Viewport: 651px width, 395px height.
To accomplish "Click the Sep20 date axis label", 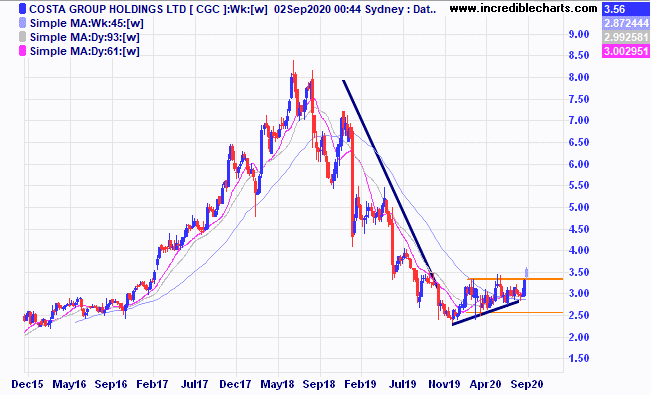I will 527,384.
